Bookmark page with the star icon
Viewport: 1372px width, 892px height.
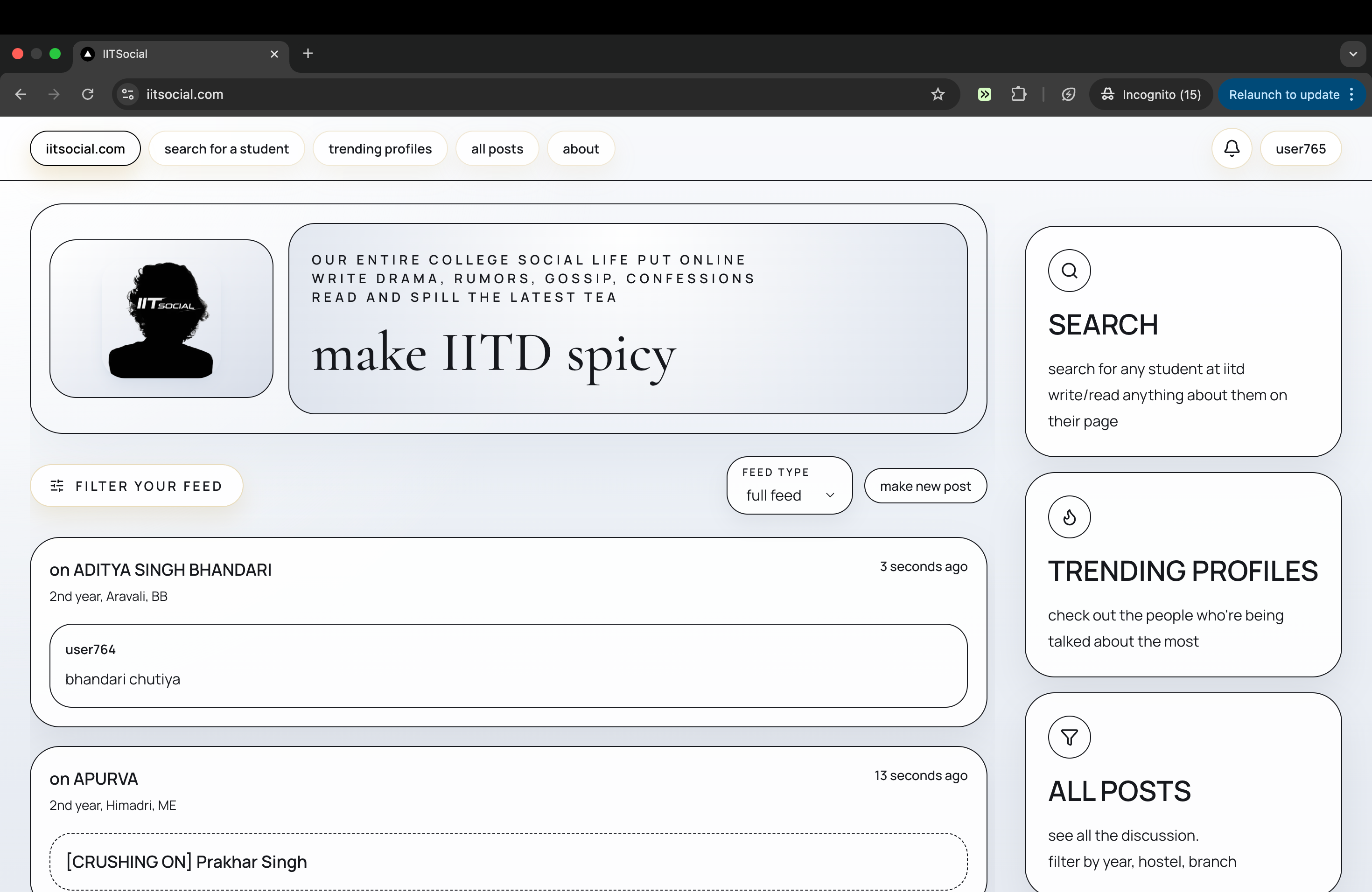[x=938, y=95]
